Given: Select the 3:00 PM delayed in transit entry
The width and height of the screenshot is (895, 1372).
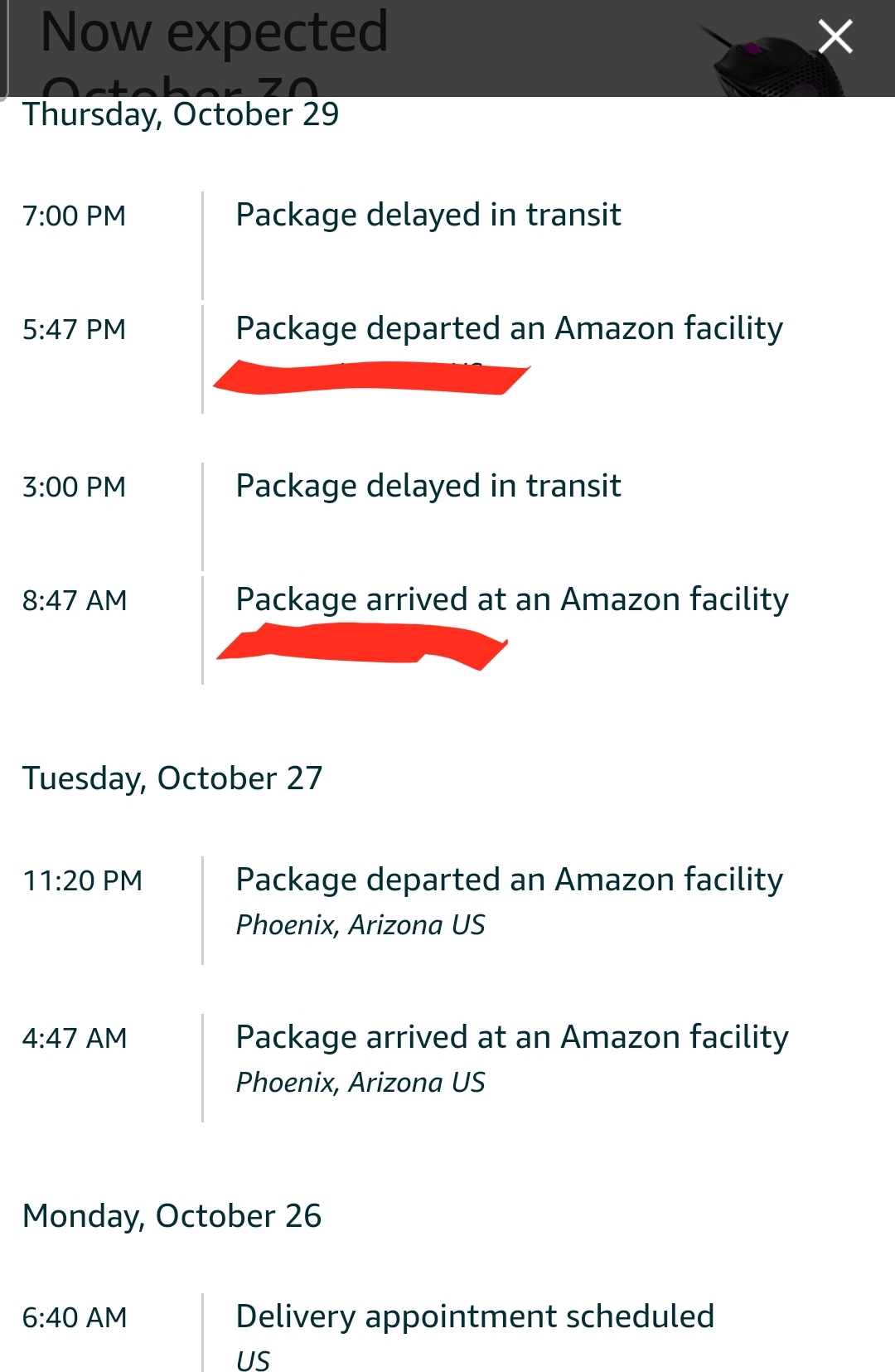Looking at the screenshot, I should point(428,485).
